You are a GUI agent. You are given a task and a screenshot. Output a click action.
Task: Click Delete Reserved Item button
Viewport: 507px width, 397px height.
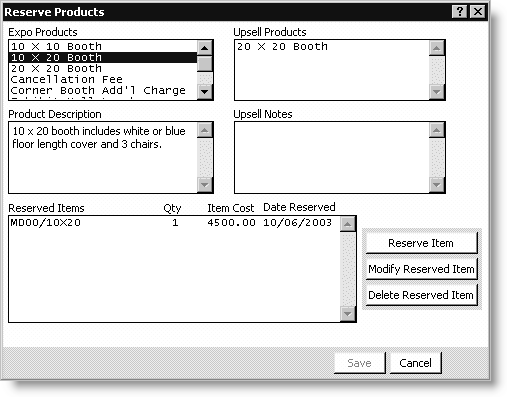pyautogui.click(x=421, y=295)
